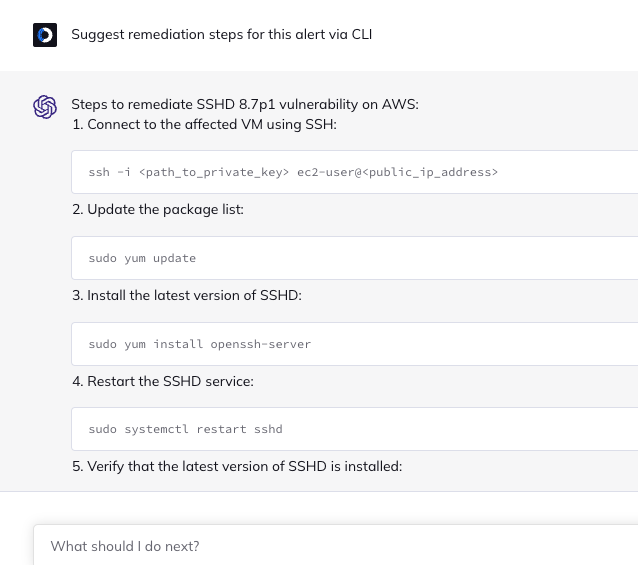
Task: Click the <public_ip_address> placeholder in command
Action: [430, 172]
